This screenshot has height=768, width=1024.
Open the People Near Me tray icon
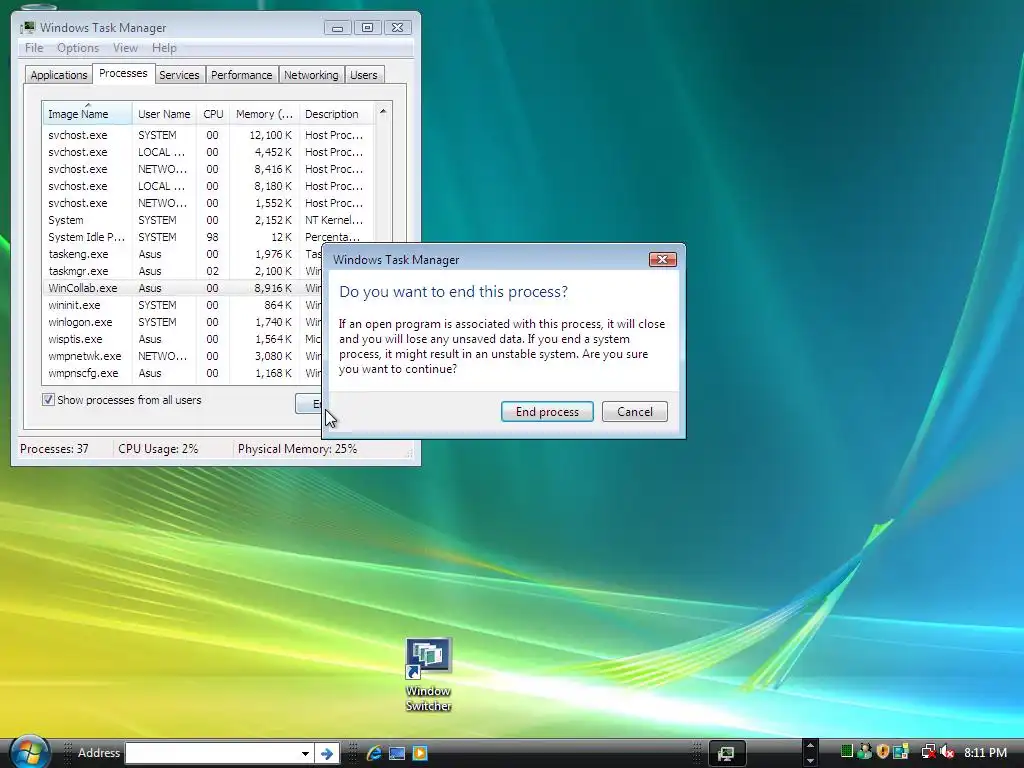pos(865,752)
